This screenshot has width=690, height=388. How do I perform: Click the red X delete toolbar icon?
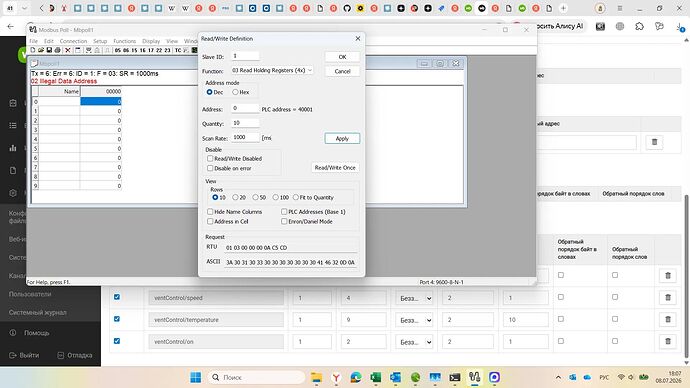pyautogui.click(x=68, y=50)
